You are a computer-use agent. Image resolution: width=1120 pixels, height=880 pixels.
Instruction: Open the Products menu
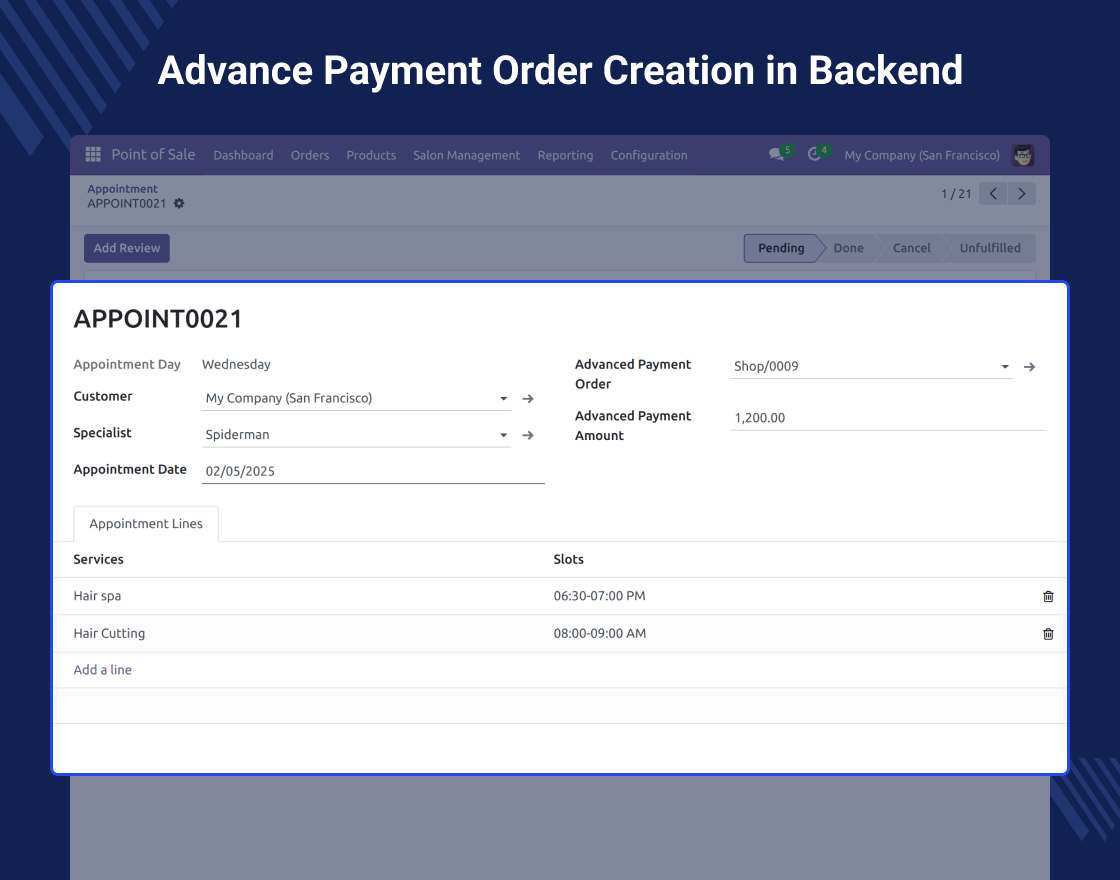(x=371, y=155)
